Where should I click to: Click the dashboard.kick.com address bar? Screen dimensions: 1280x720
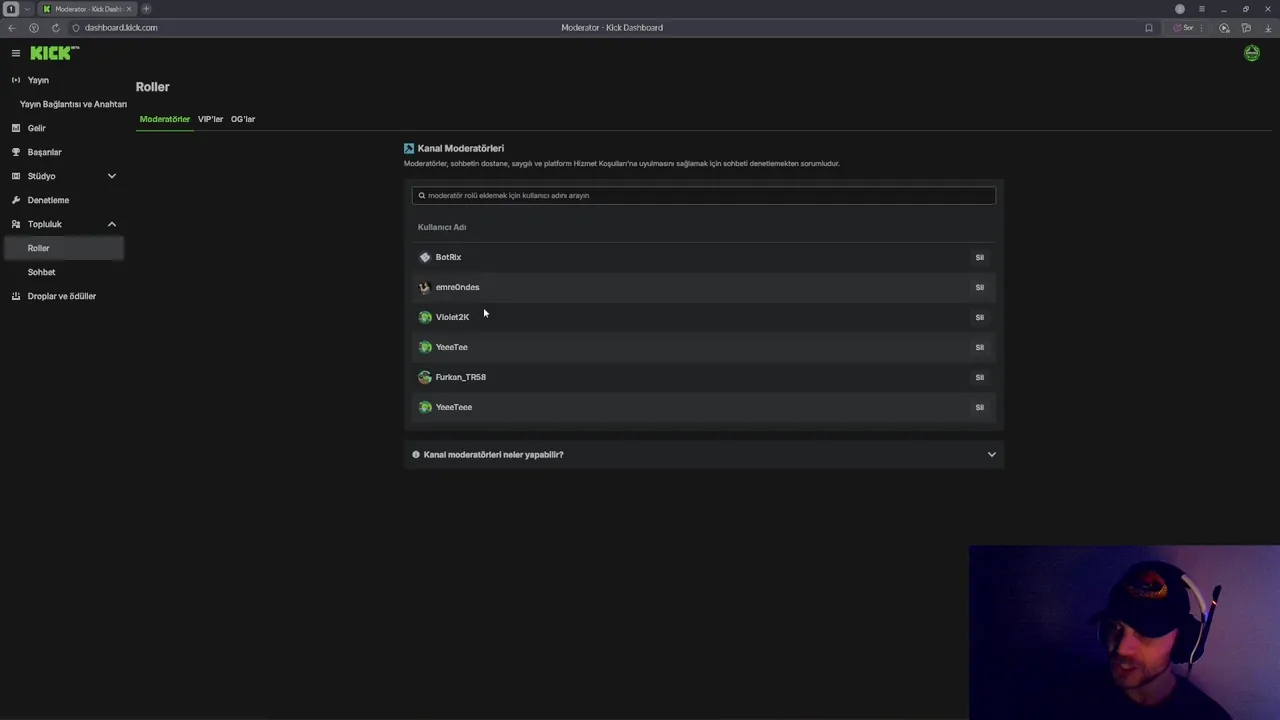point(121,28)
